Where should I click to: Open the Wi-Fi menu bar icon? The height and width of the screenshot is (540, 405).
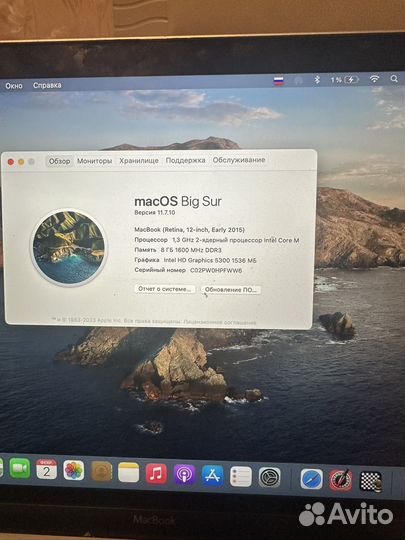pos(374,79)
